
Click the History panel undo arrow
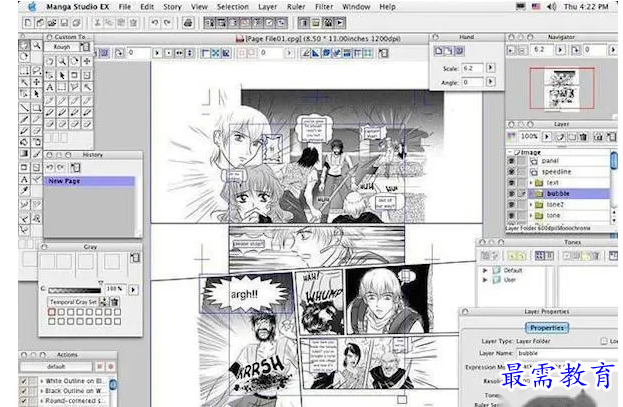(x=50, y=167)
